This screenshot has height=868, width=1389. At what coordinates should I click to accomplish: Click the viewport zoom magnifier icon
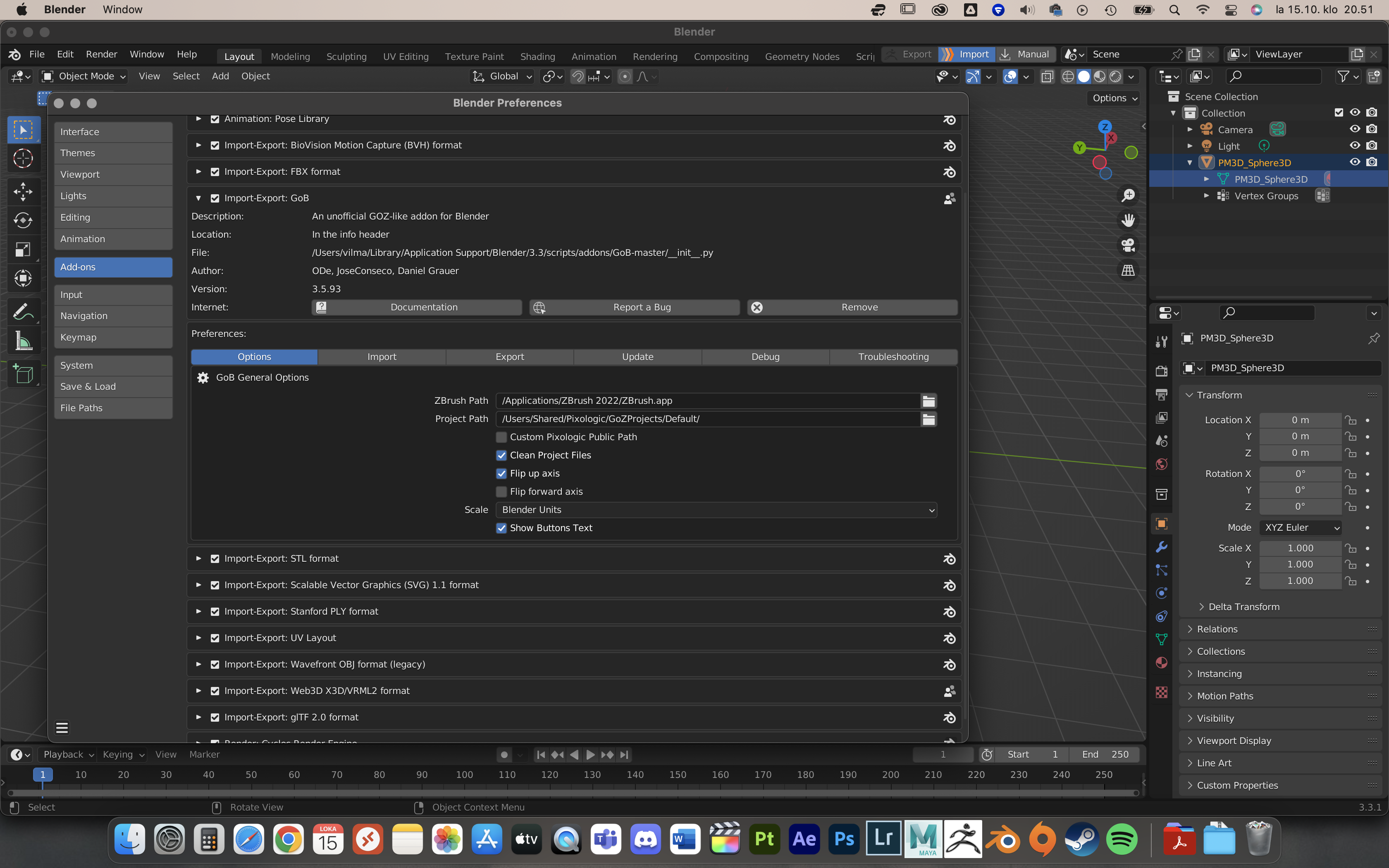tap(1128, 196)
